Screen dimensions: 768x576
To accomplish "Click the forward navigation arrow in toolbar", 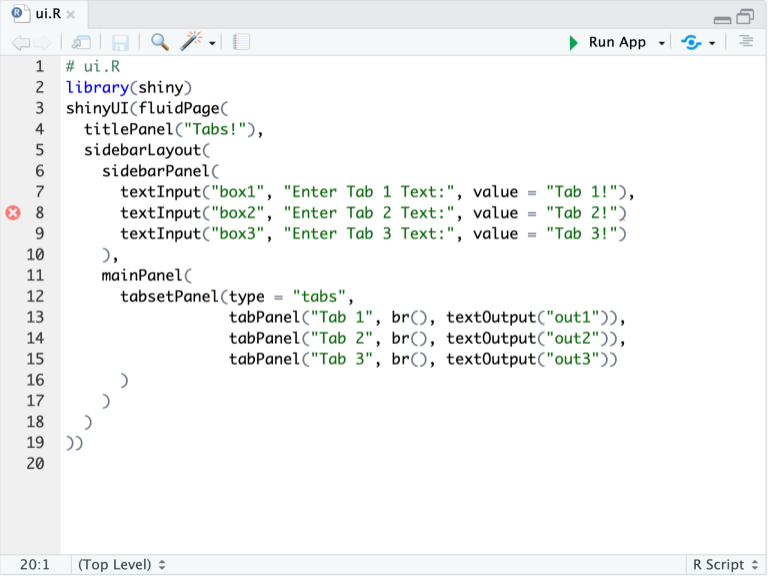I will (42, 42).
